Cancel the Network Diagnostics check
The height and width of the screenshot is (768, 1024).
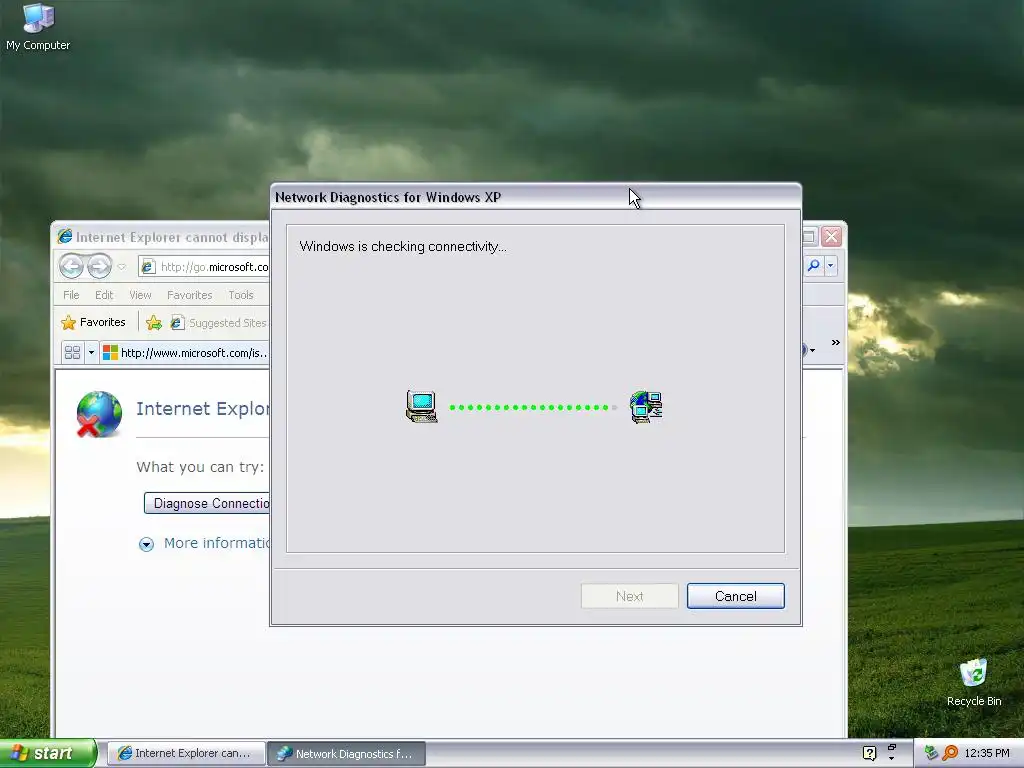(735, 596)
